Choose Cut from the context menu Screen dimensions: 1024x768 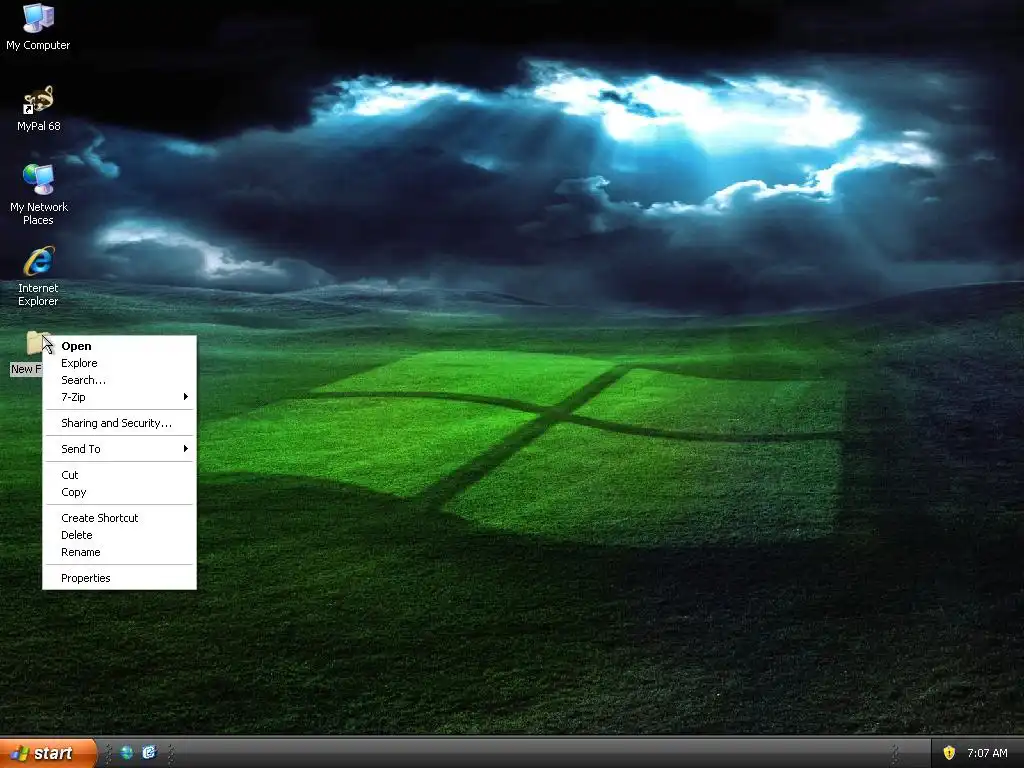click(x=120, y=475)
